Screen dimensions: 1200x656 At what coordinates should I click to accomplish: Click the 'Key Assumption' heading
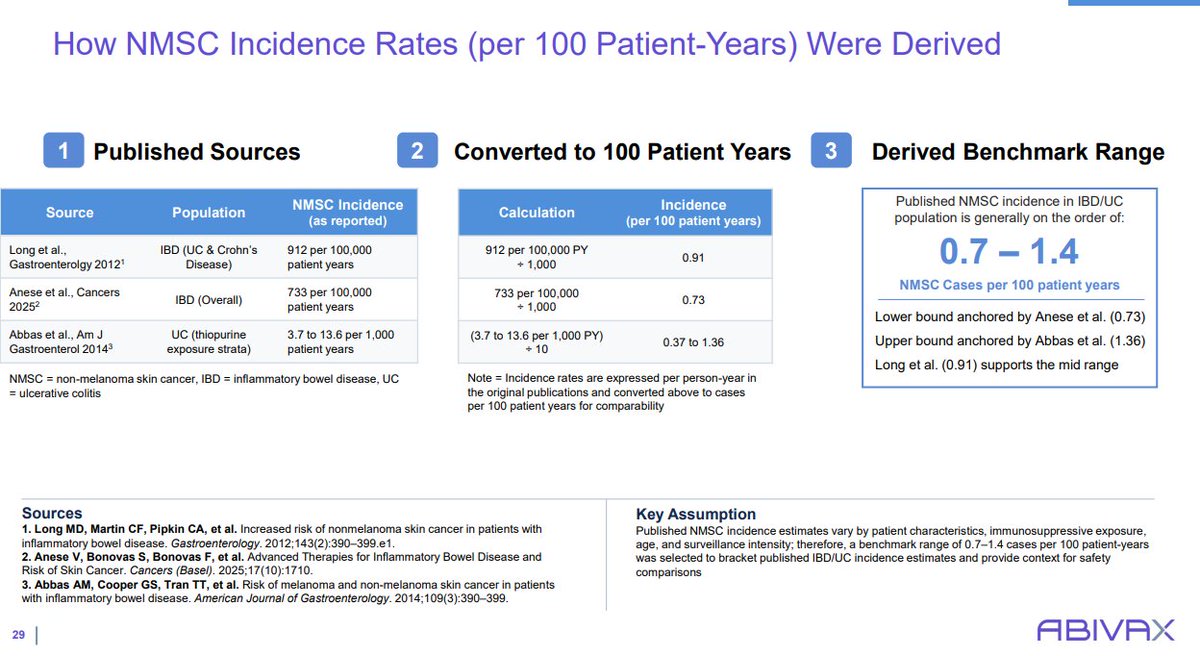pos(696,514)
